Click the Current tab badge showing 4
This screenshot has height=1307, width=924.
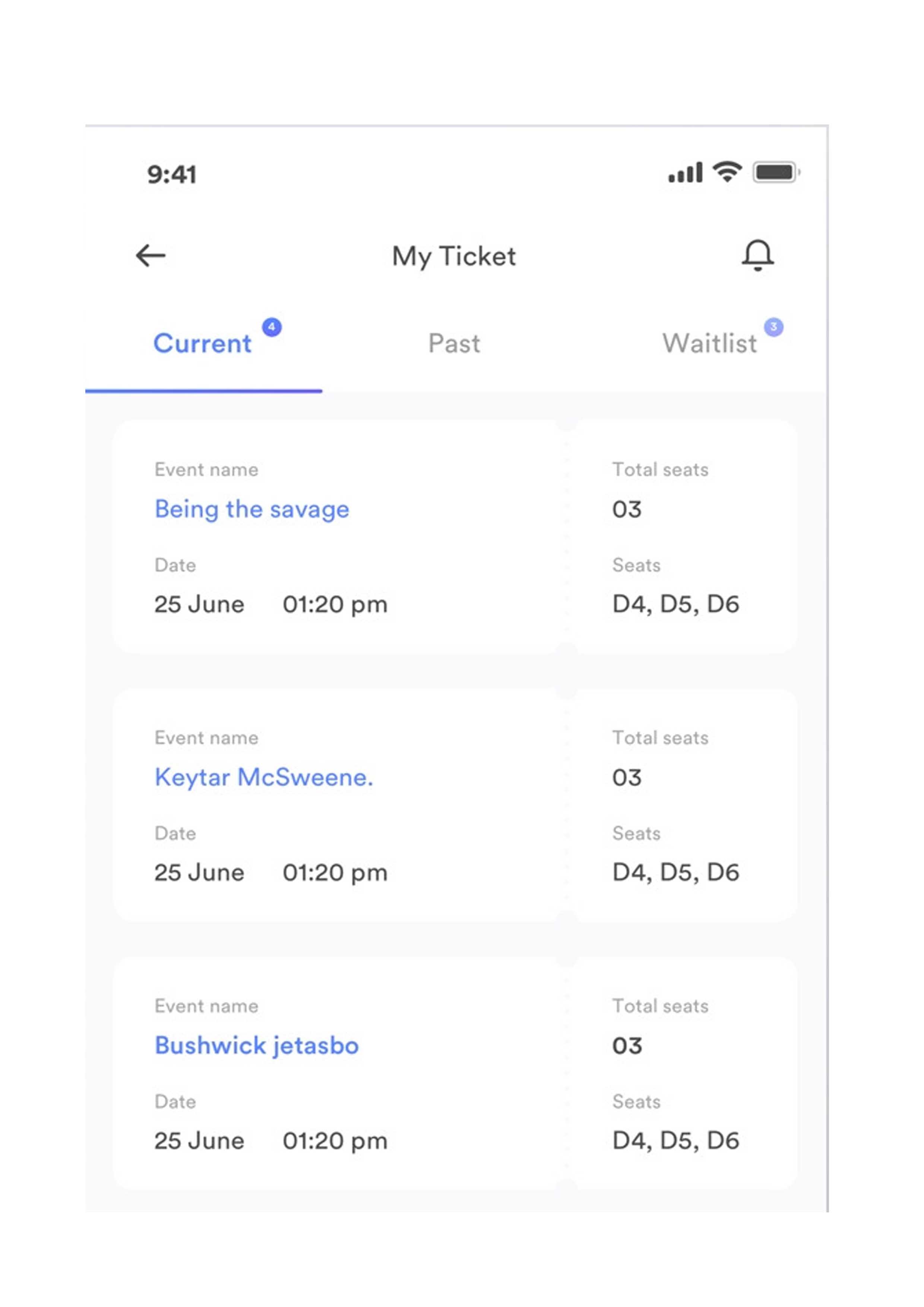(272, 327)
